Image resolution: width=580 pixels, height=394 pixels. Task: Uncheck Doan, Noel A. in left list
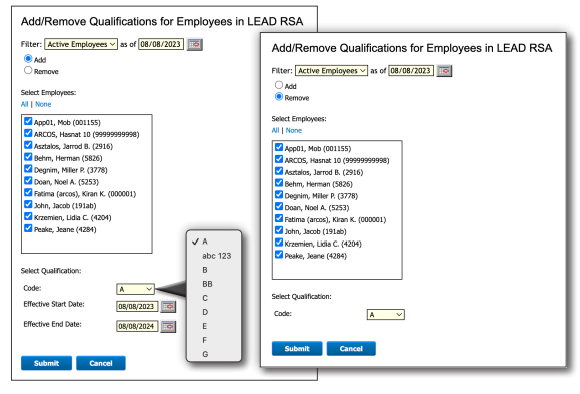click(28, 181)
